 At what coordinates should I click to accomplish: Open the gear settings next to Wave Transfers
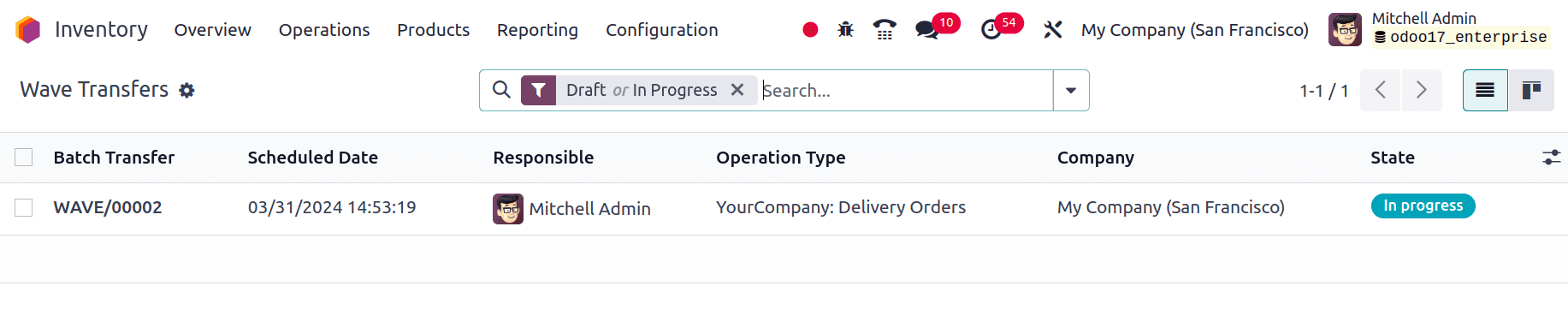[186, 90]
